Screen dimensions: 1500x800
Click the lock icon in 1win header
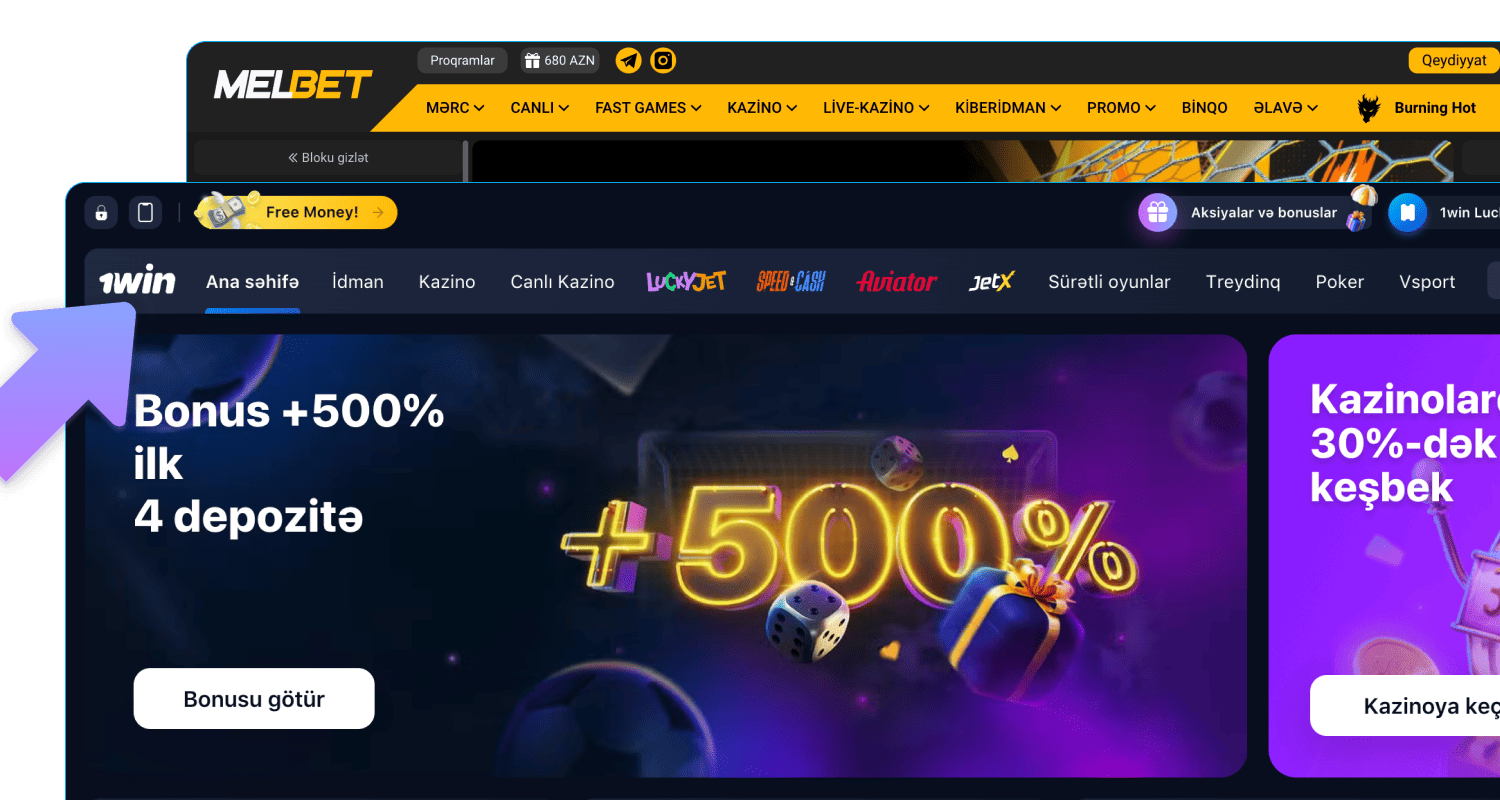101,212
